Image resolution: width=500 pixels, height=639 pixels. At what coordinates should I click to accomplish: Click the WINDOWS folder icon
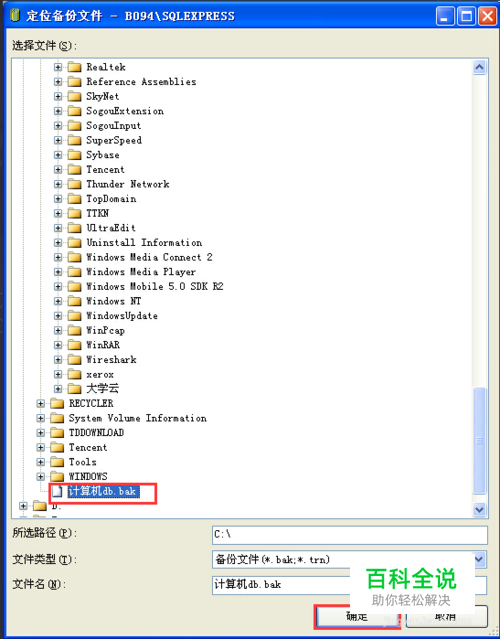[x=57, y=476]
